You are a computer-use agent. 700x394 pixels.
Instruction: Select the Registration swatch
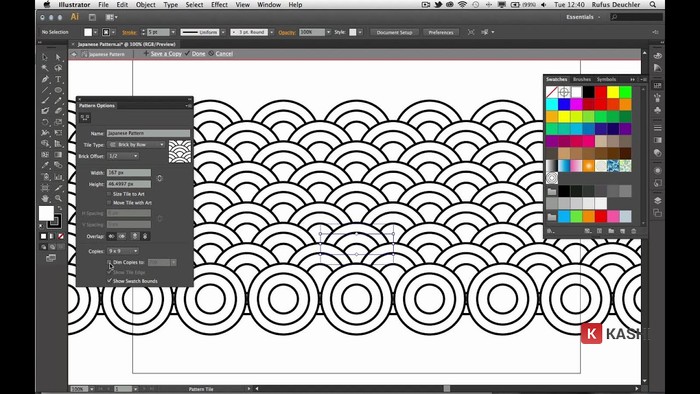pos(564,92)
